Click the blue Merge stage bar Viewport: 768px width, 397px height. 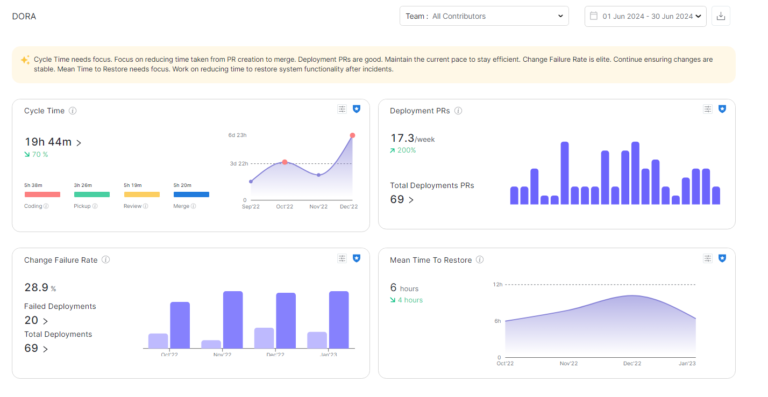192,194
